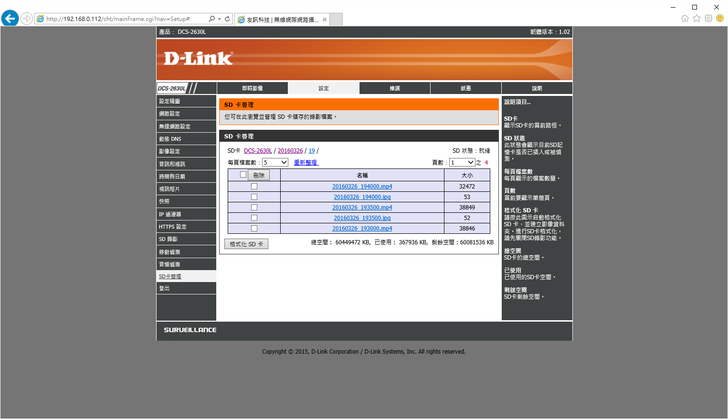Viewport: 728px width, 419px height.
Task: Click the refresh icon in address bar
Action: [229, 18]
